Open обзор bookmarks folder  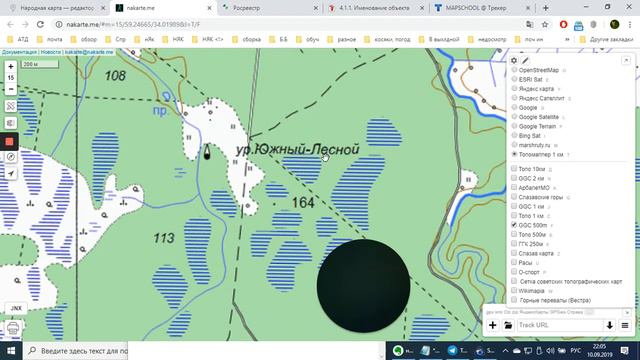84,40
